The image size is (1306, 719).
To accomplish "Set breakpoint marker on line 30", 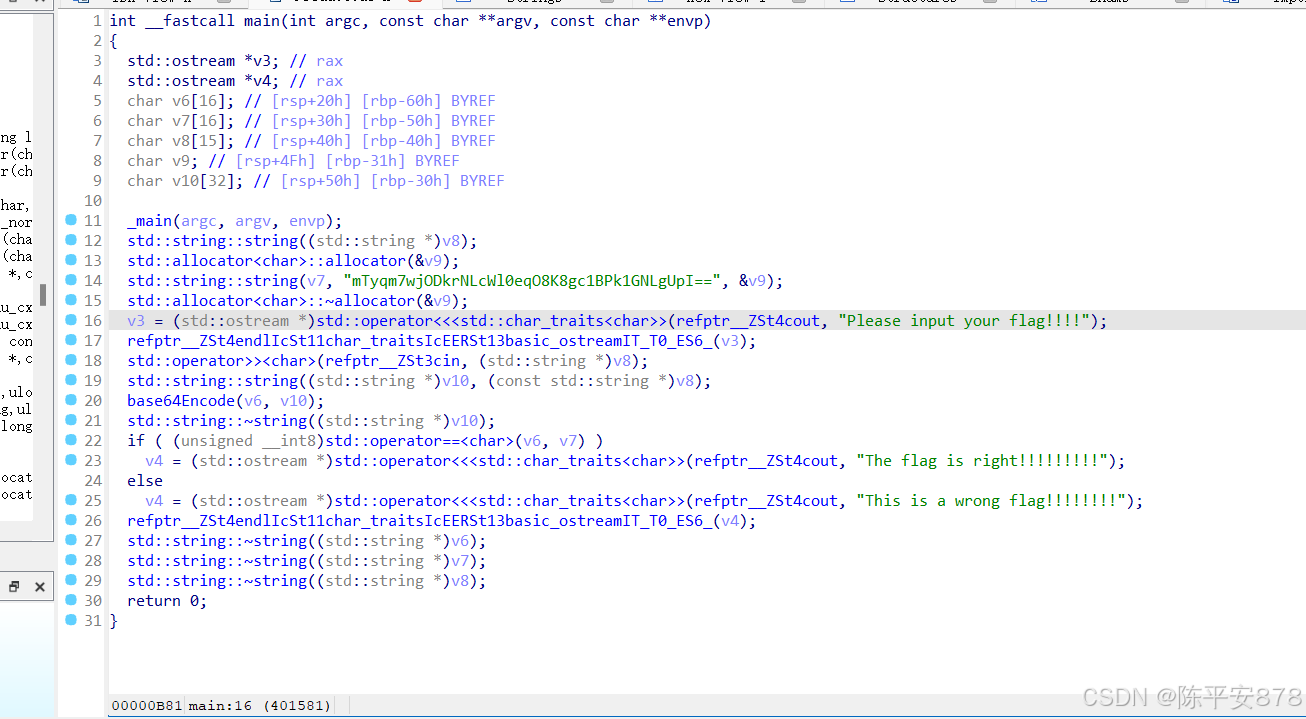I will [x=71, y=600].
